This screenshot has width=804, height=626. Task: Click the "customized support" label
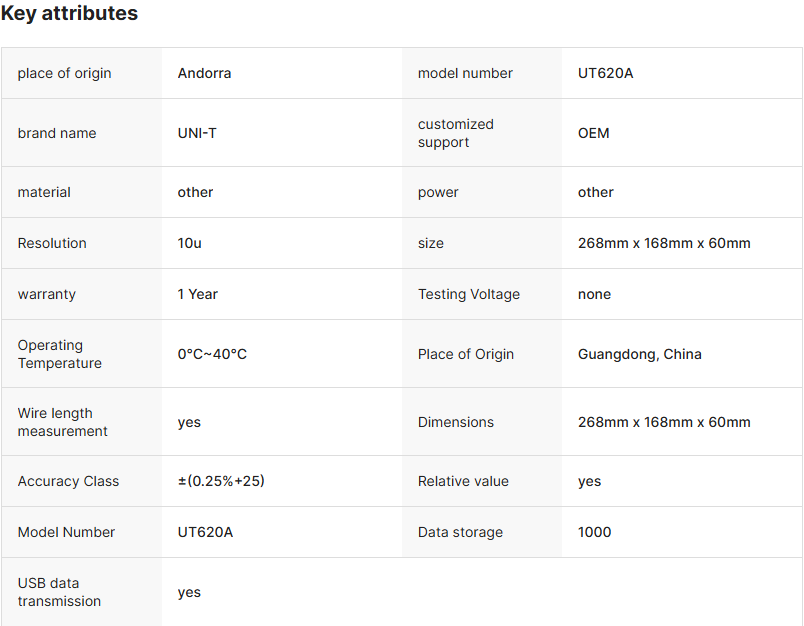coord(456,133)
